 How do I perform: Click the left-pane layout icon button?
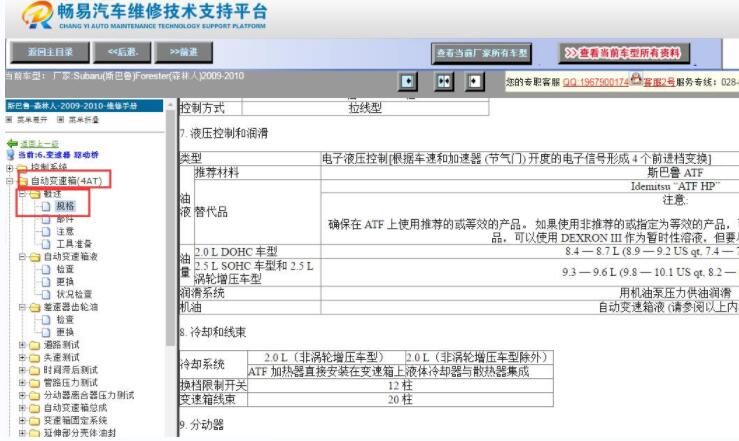coord(408,82)
